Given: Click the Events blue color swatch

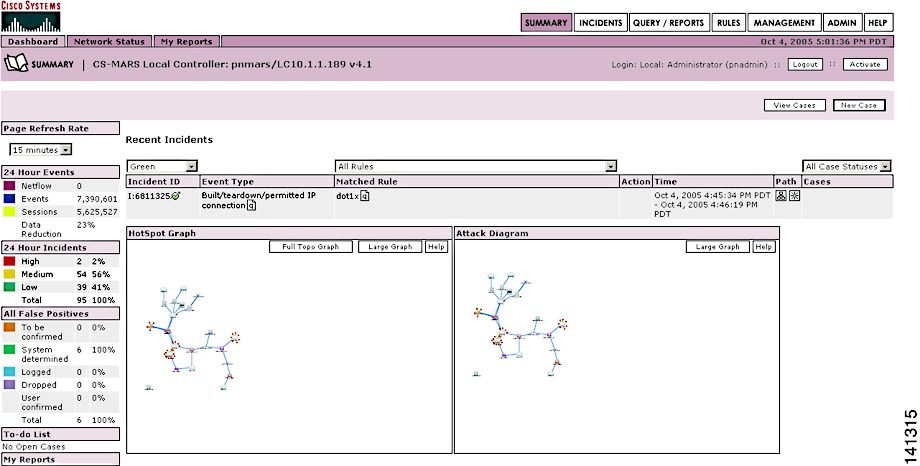Looking at the screenshot, I should (9, 198).
